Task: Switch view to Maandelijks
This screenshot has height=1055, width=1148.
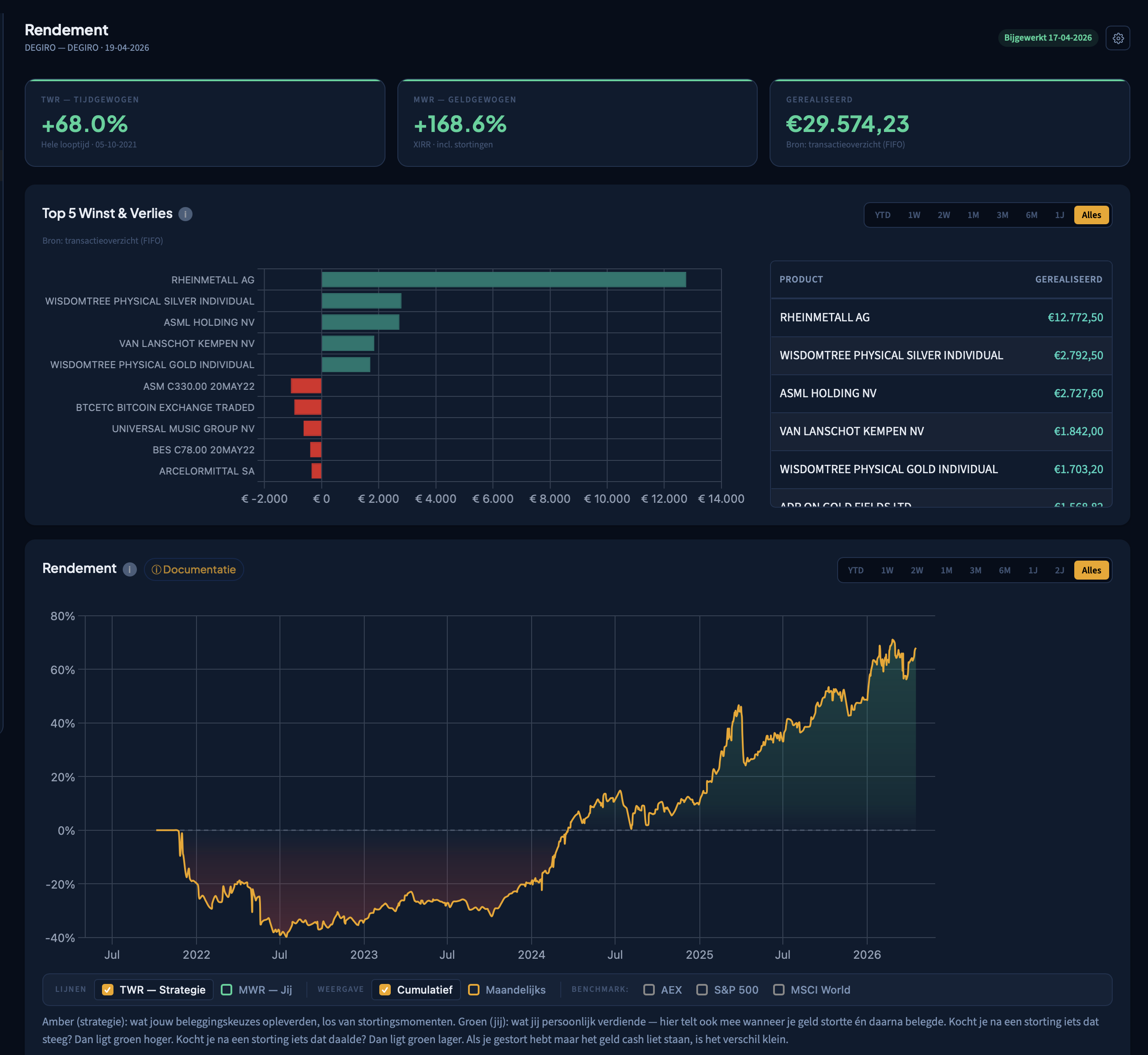Action: [x=473, y=989]
